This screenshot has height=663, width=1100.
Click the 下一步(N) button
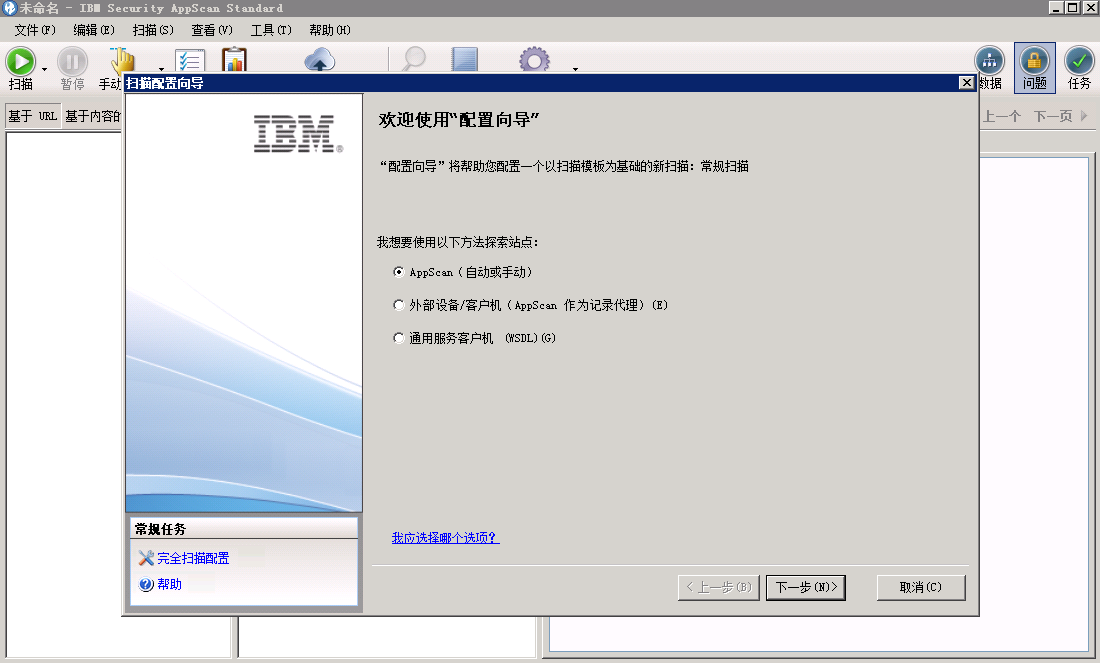(806, 587)
